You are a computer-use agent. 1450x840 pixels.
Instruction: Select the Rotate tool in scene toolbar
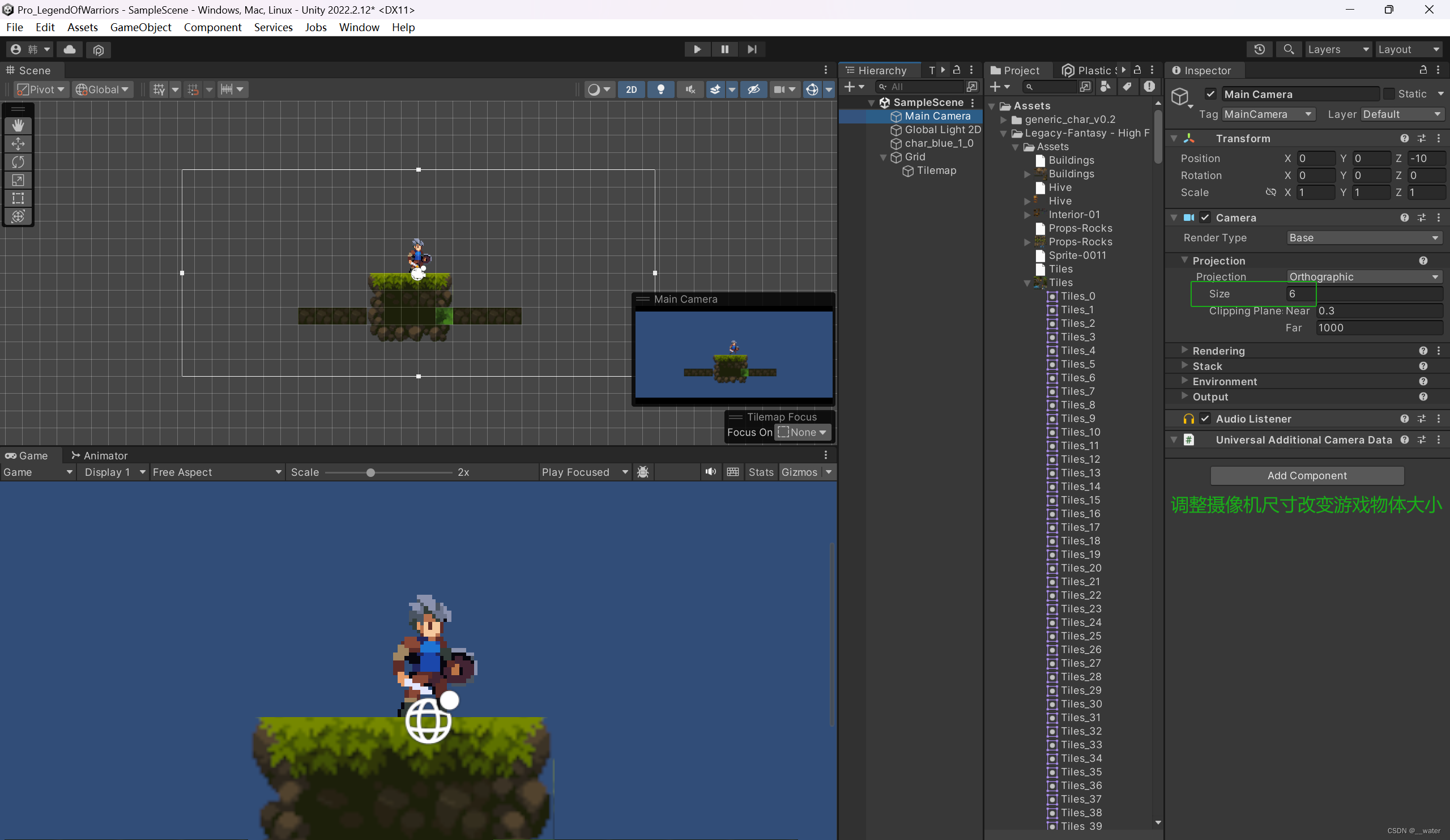click(18, 161)
